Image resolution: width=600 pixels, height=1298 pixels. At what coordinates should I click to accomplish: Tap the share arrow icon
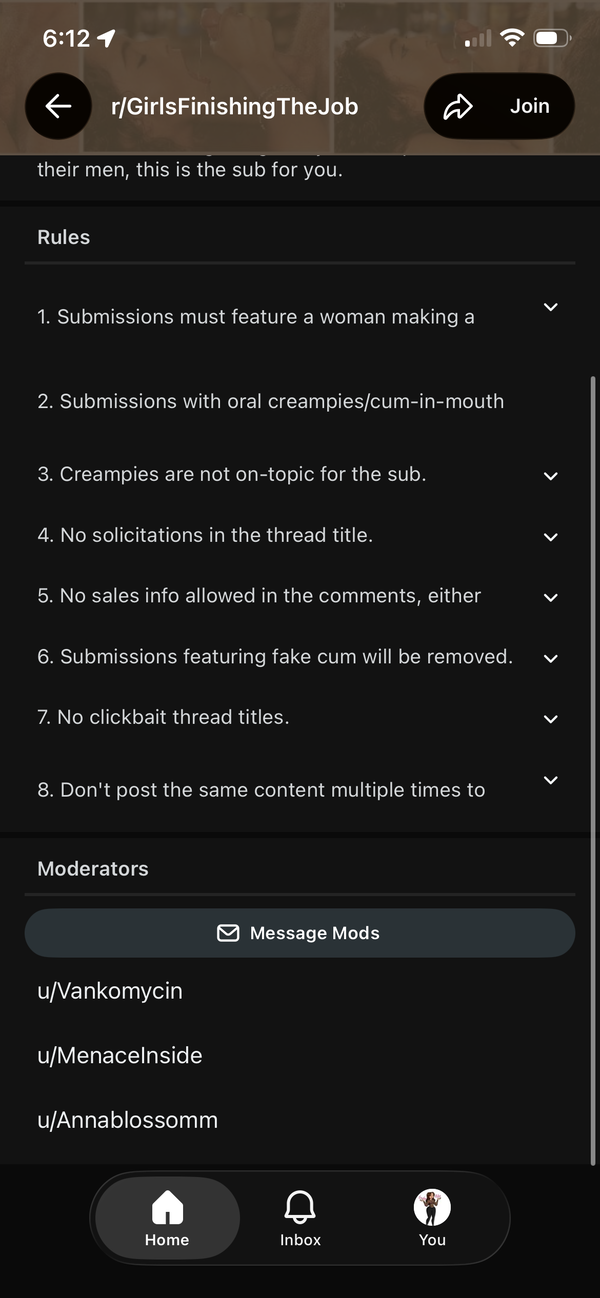point(458,106)
